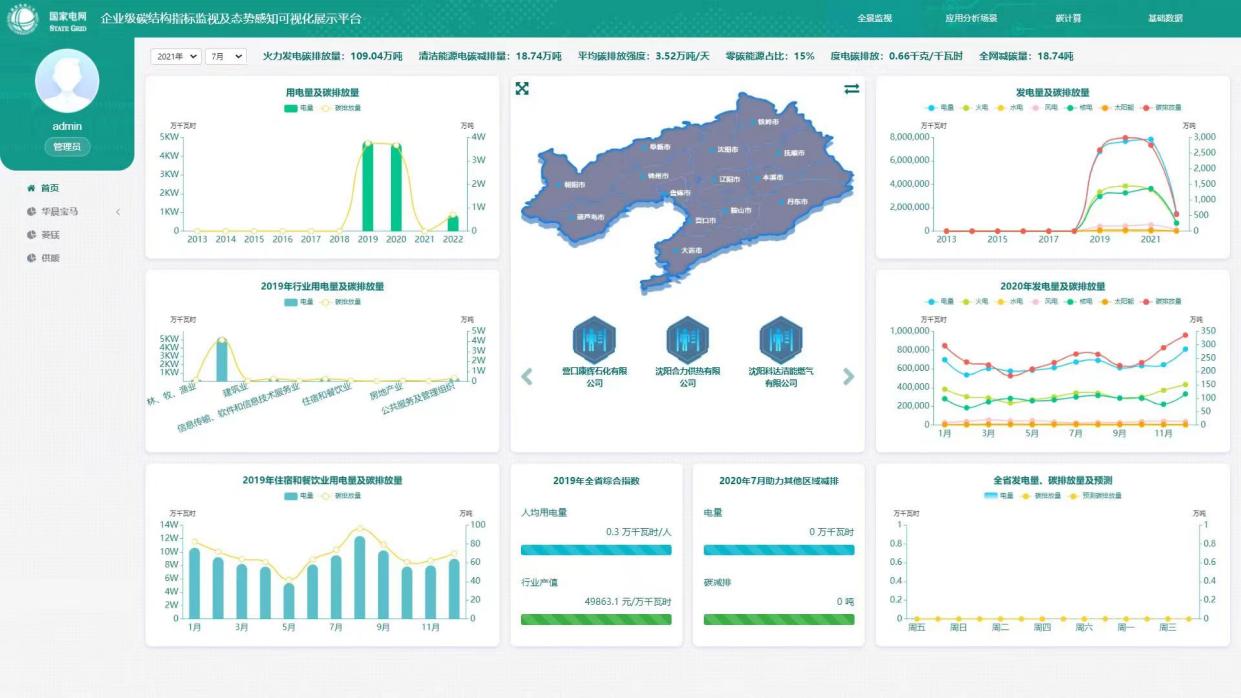The image size is (1241, 698).
Task: Go to 首页 in the sidebar
Action: click(49, 188)
